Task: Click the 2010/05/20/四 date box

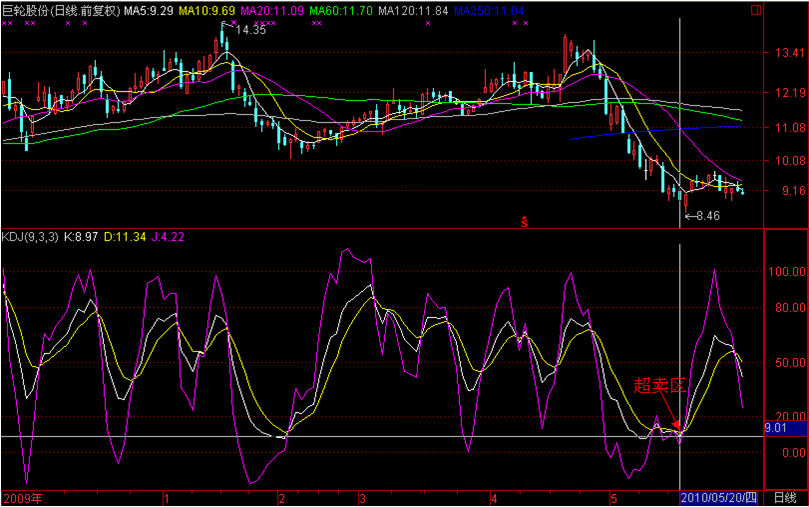Action: coord(719,498)
